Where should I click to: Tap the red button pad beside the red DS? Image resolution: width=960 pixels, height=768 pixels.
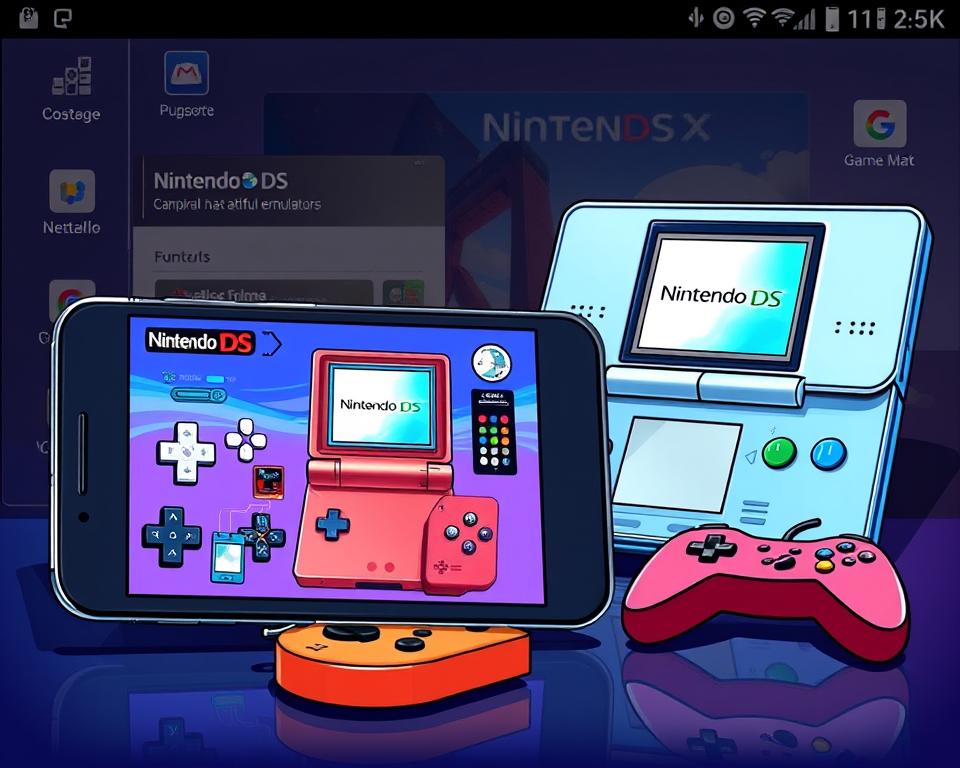(462, 545)
